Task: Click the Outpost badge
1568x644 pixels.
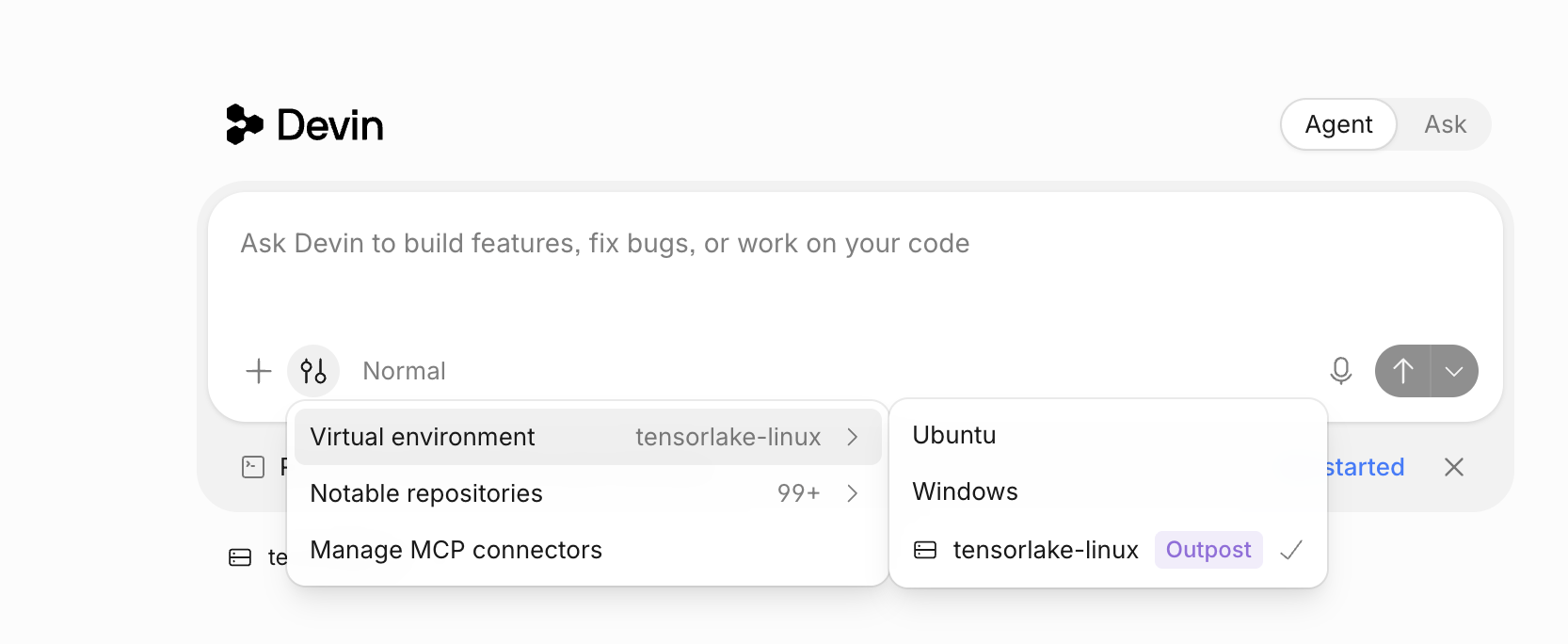Action: pyautogui.click(x=1208, y=550)
